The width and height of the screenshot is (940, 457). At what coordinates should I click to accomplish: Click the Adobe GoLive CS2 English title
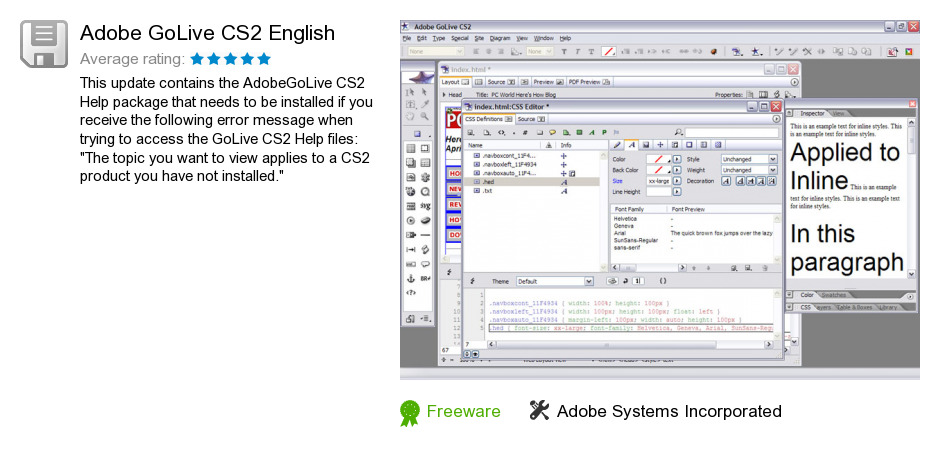click(207, 32)
